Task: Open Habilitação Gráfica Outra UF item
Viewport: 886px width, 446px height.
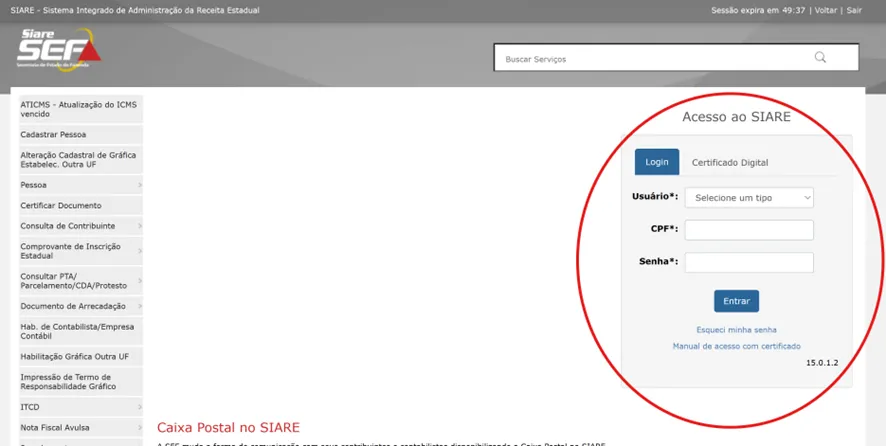Action: [81, 357]
